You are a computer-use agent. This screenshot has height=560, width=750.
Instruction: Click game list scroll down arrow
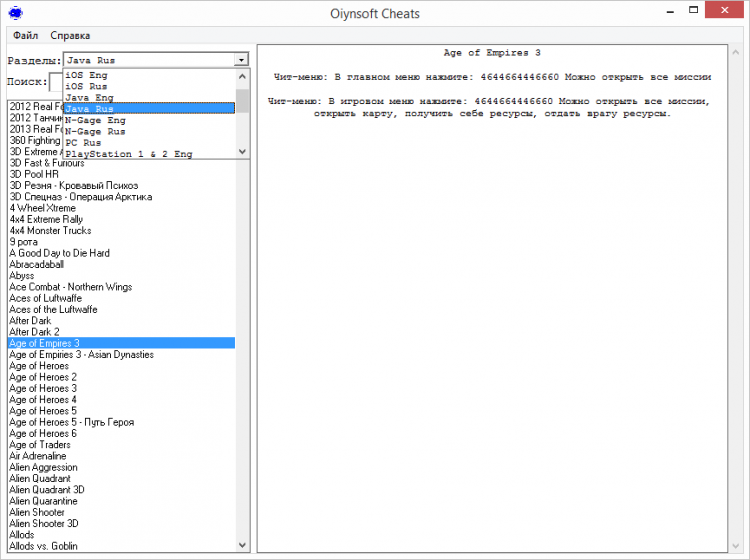243,545
